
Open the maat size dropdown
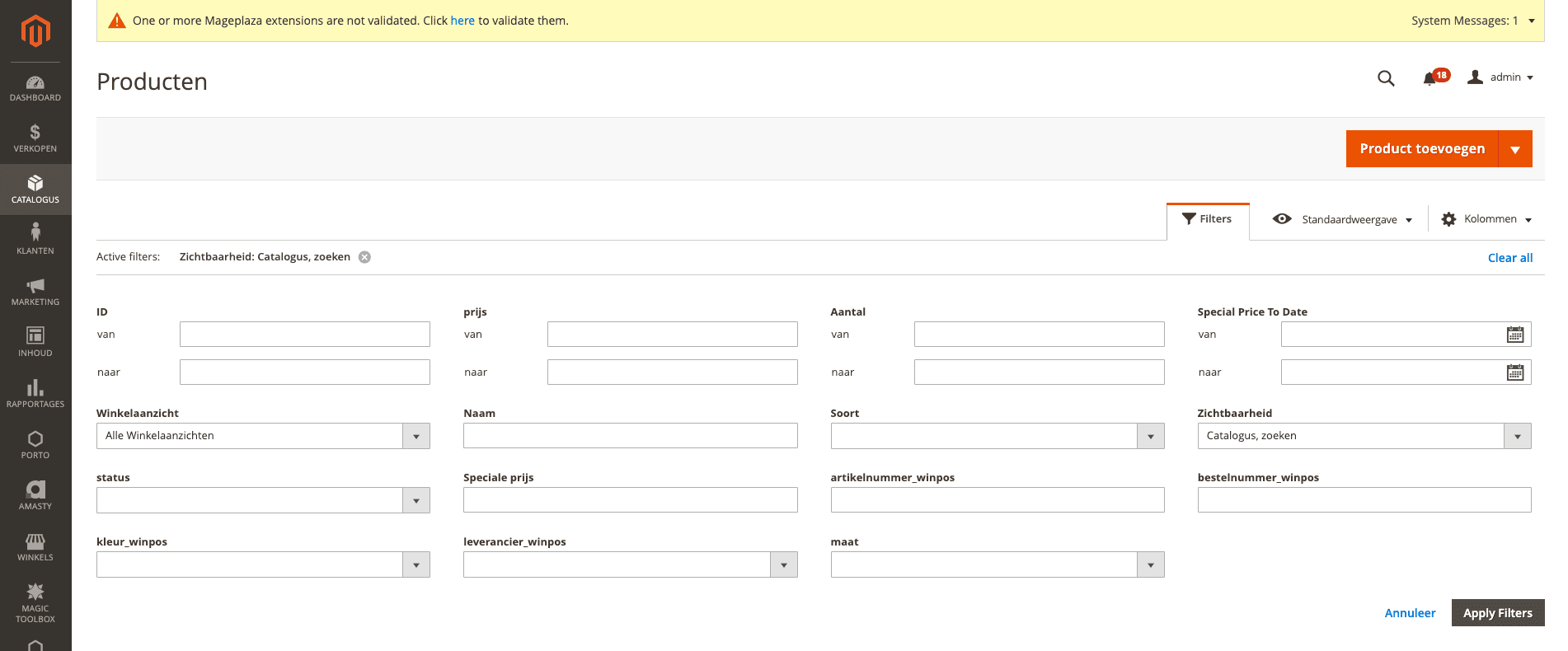point(998,564)
